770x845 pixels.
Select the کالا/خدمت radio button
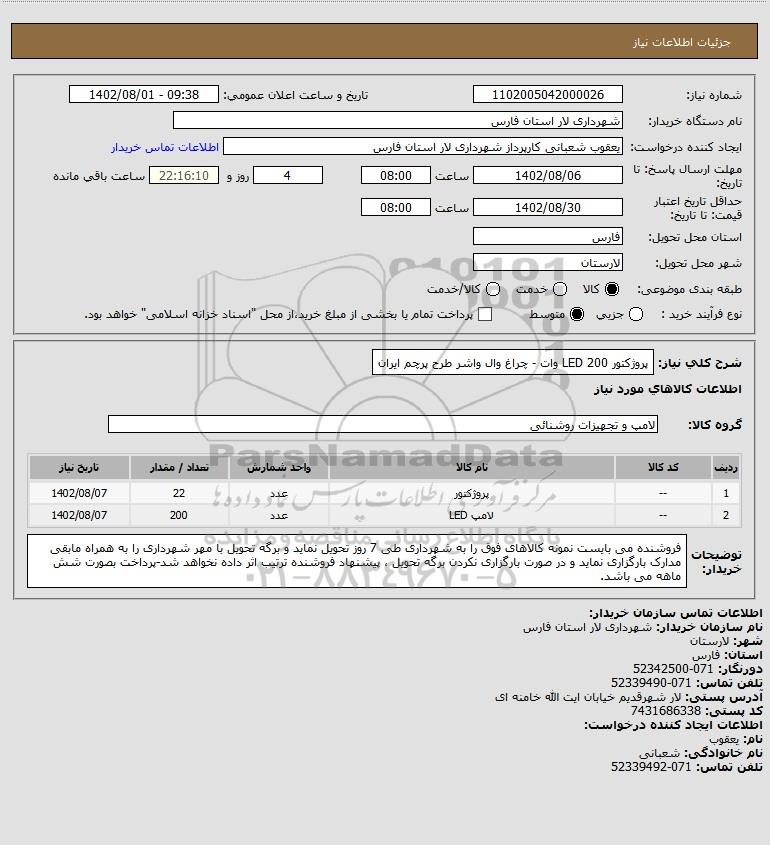(492, 289)
